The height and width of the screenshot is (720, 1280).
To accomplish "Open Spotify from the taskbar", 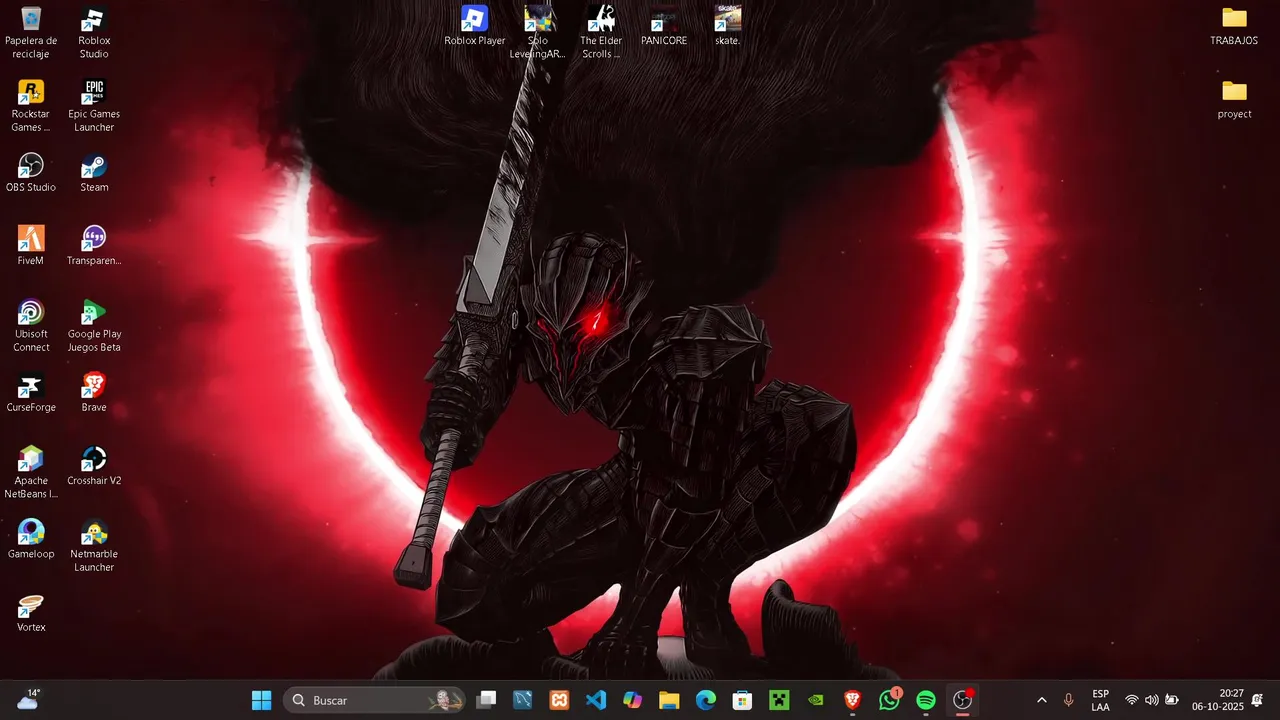I will tap(926, 700).
